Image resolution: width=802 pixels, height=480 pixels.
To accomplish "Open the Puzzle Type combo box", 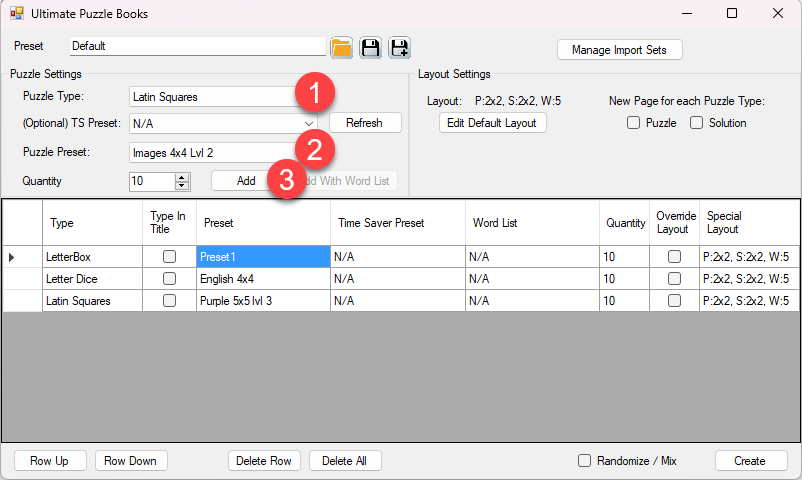I will coord(215,97).
